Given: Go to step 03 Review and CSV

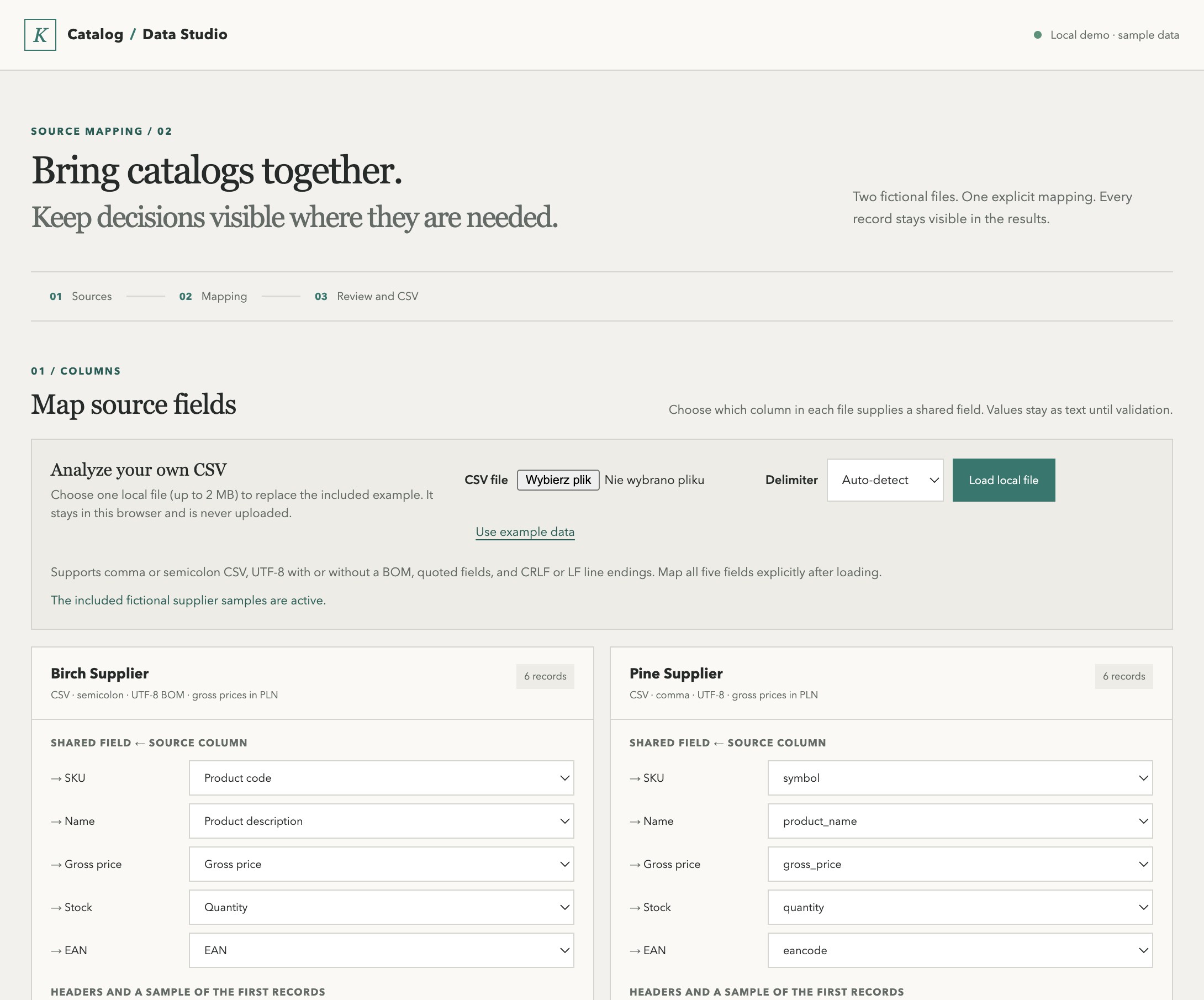Looking at the screenshot, I should (366, 297).
